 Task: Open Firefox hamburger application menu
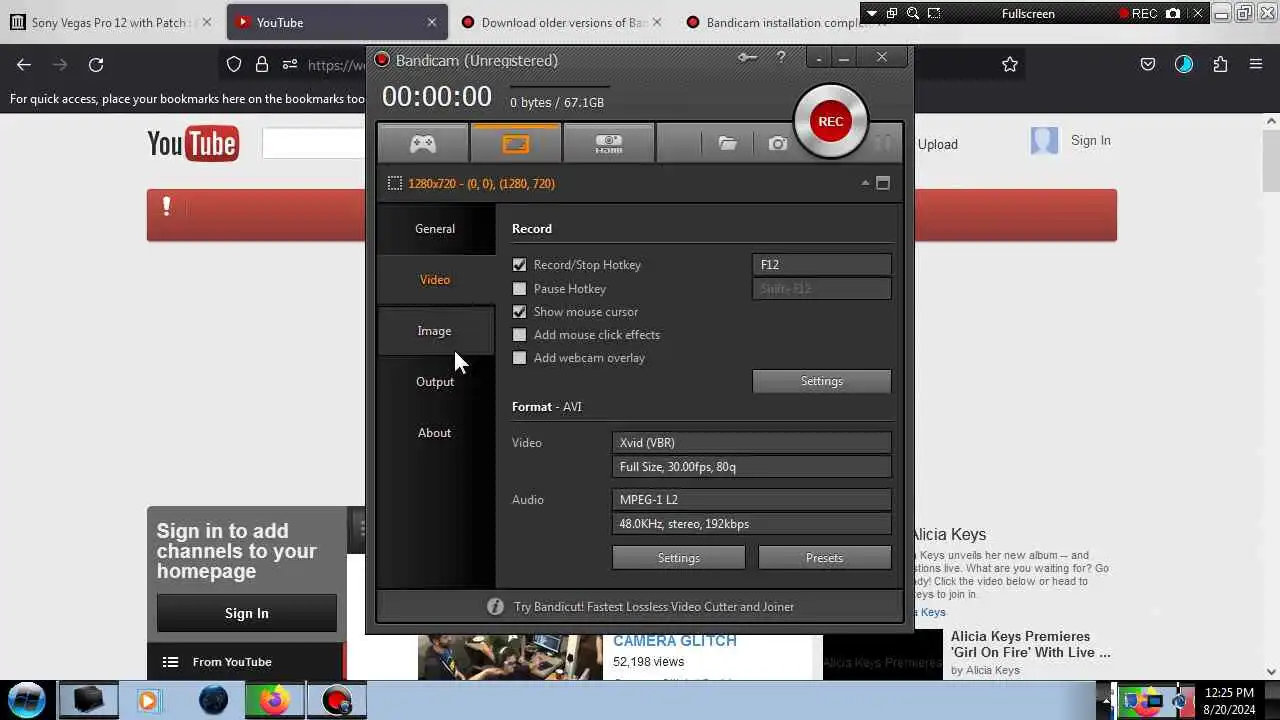coord(1256,64)
